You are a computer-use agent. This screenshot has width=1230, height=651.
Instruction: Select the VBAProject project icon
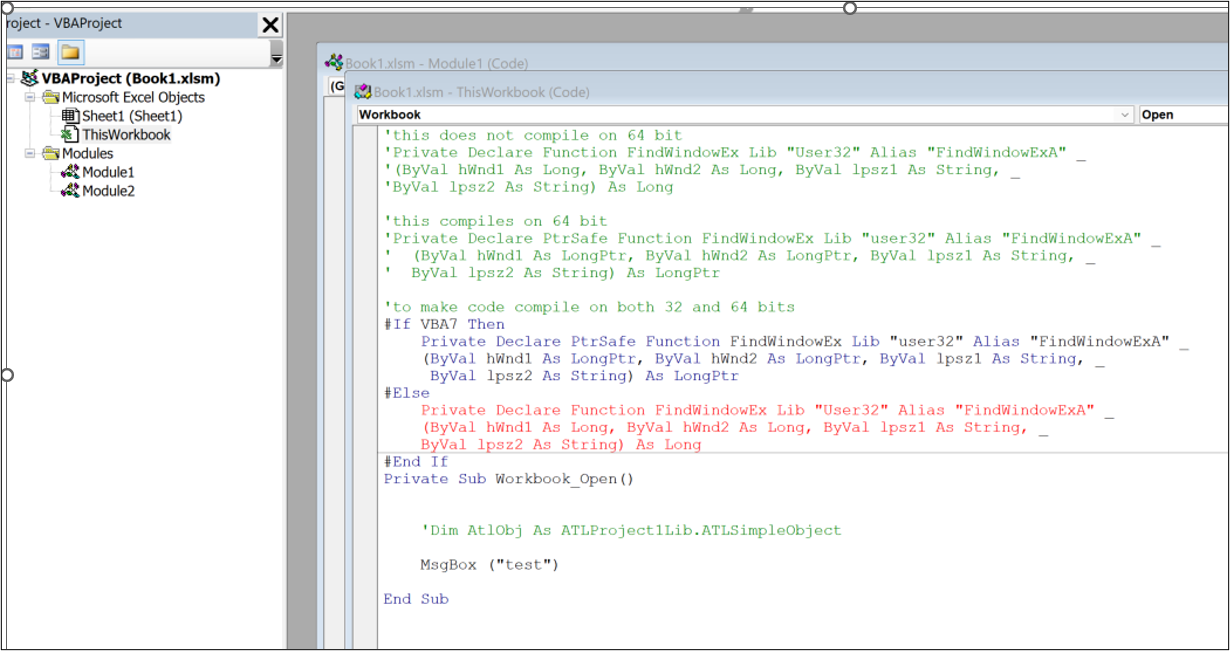pyautogui.click(x=30, y=78)
